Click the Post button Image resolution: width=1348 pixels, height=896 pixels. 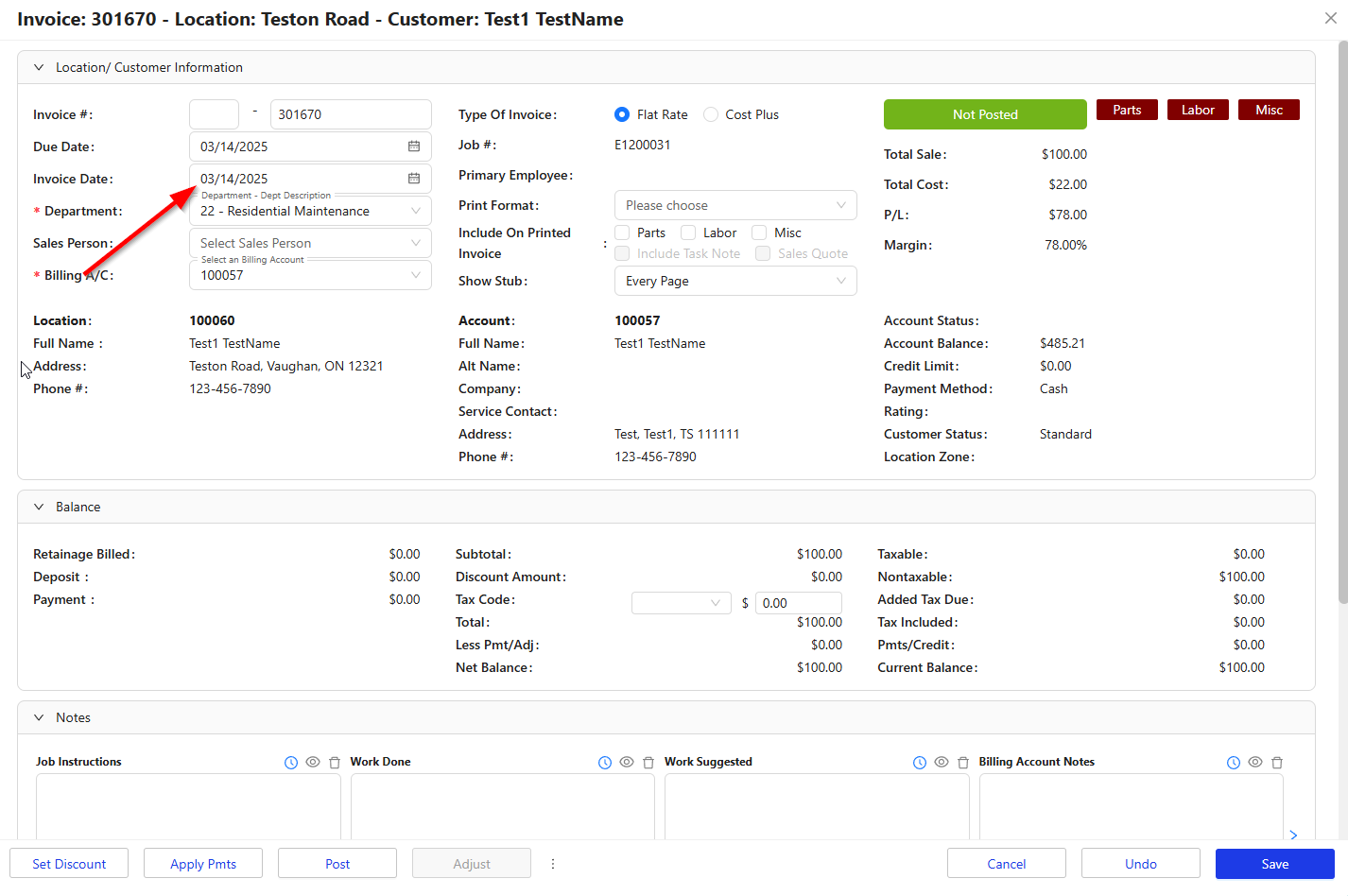click(337, 864)
